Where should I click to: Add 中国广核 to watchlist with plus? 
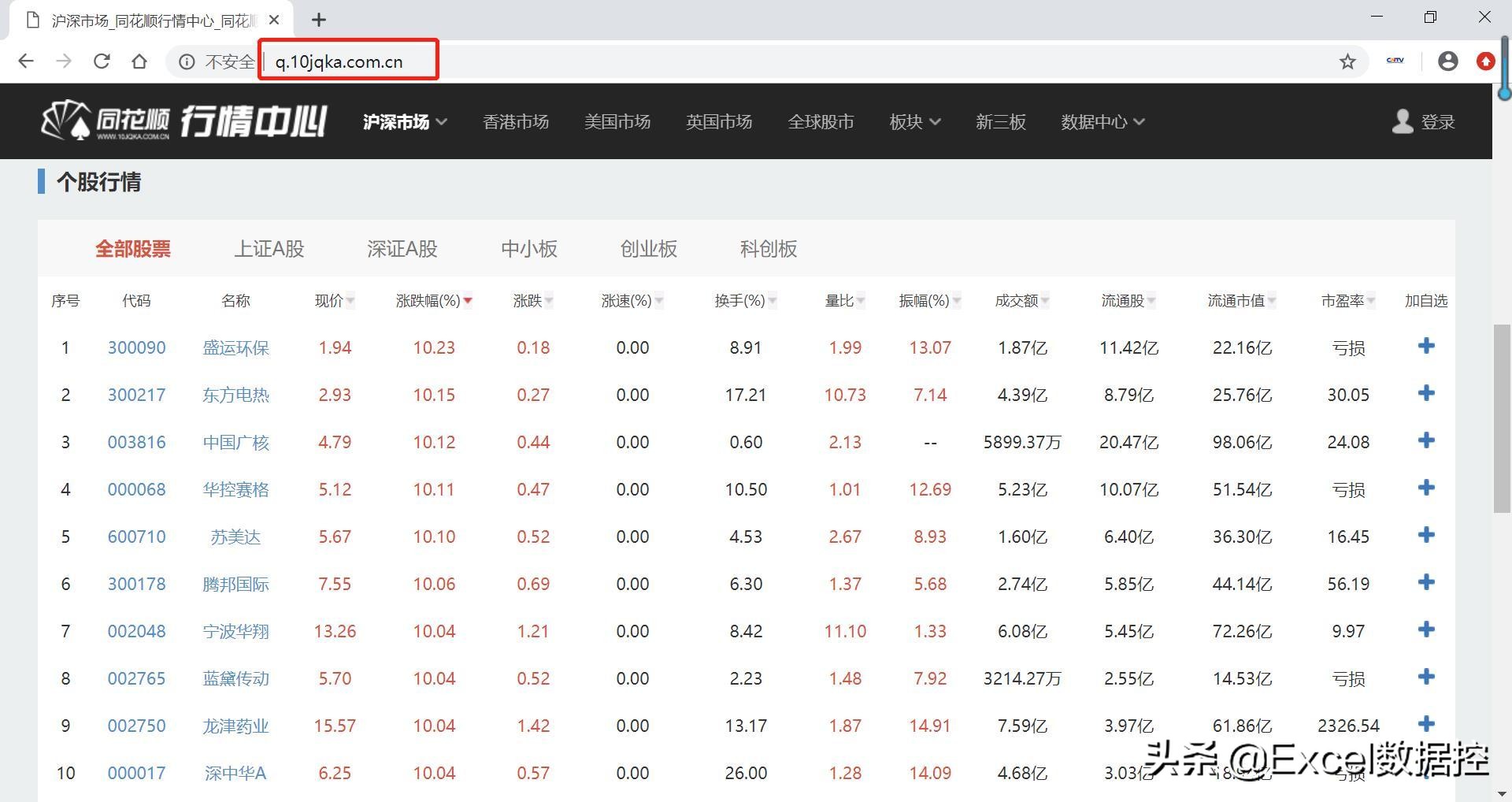coord(1426,440)
